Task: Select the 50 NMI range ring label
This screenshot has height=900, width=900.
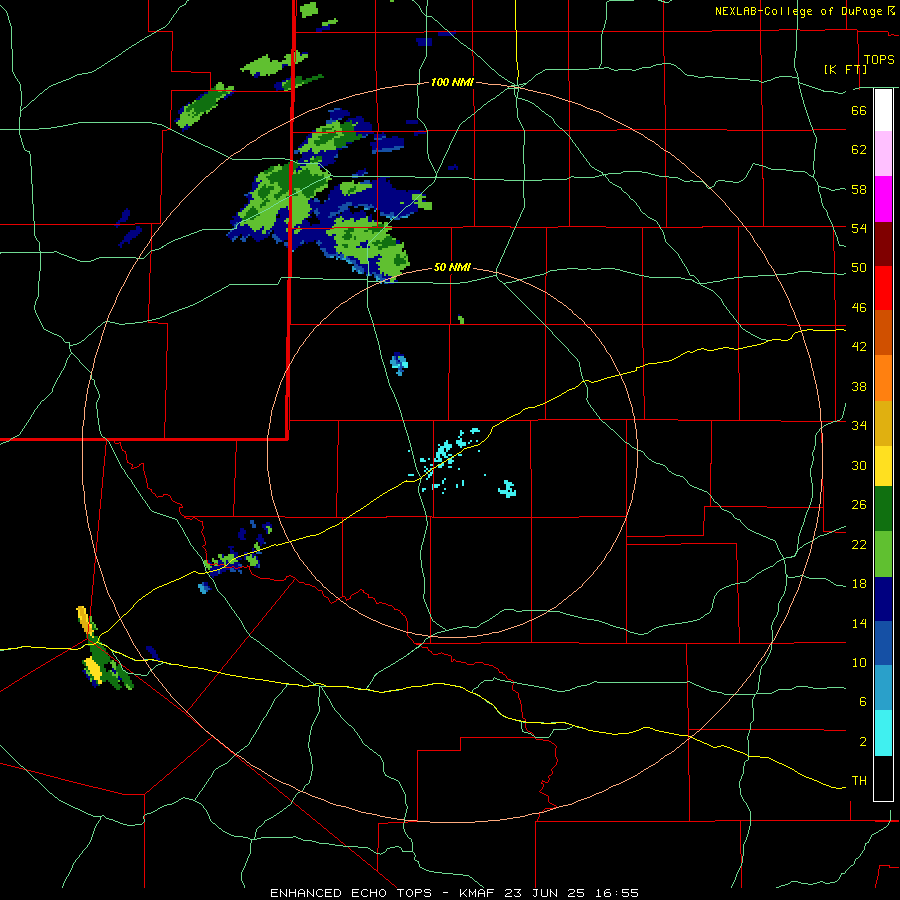Action: click(x=452, y=267)
